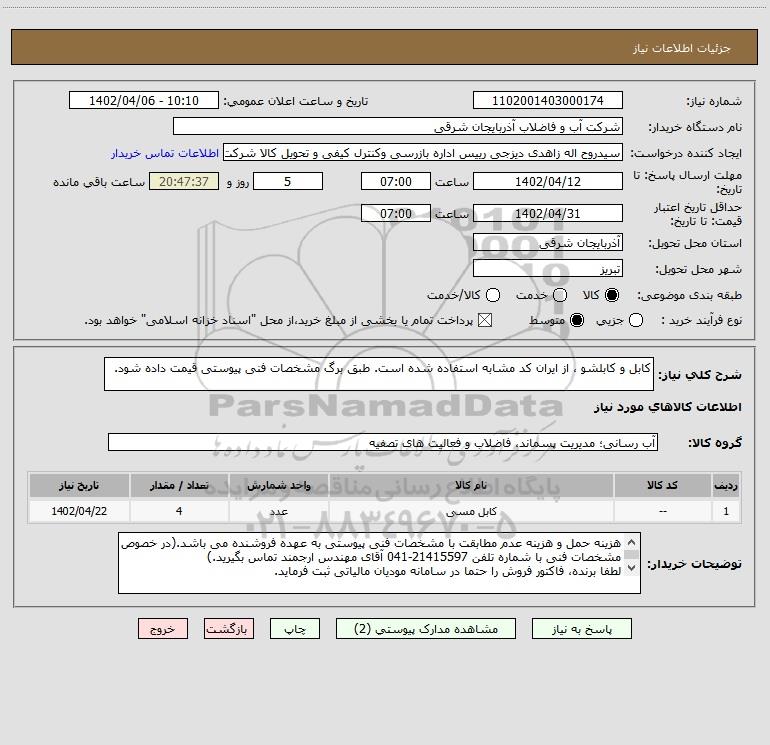This screenshot has height=745, width=770.
Task: Click the جزئیات اطلاعات نیاز header title
Action: tap(682, 48)
